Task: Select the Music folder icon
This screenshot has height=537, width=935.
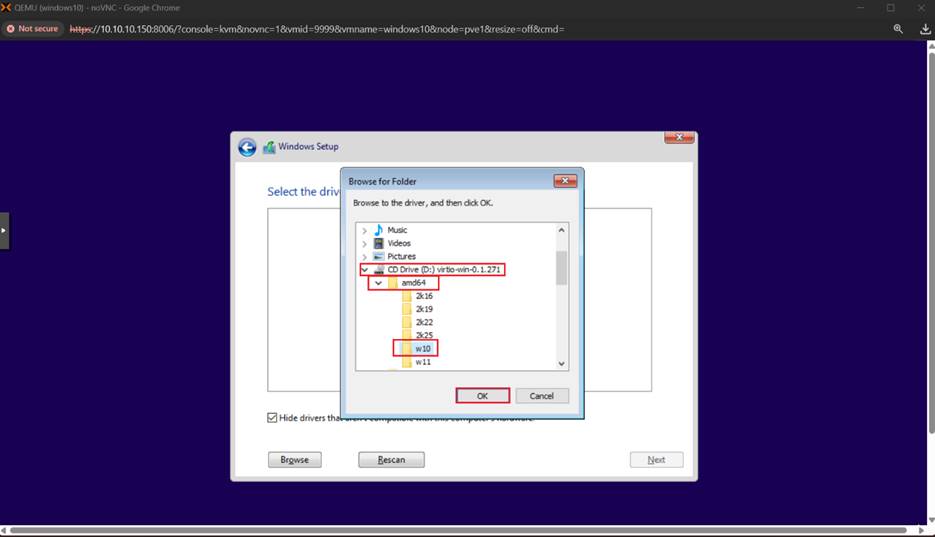Action: 379,230
